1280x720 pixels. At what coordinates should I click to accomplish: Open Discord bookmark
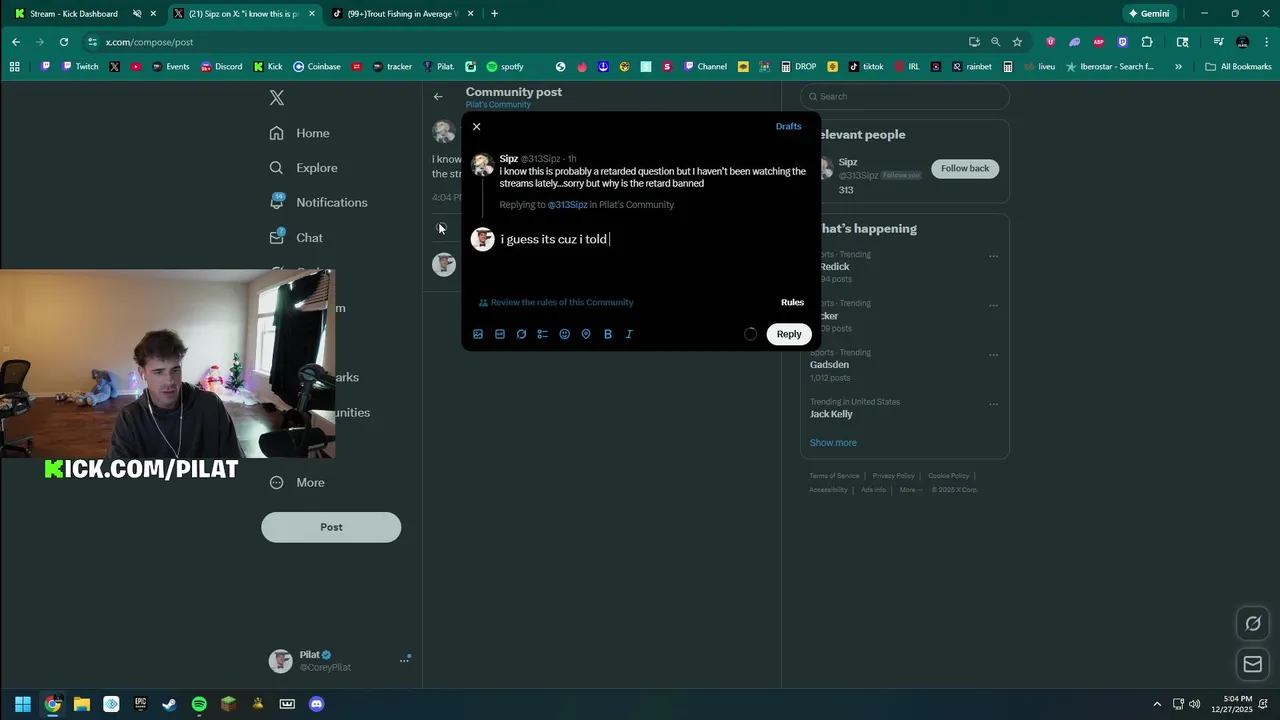[x=220, y=67]
